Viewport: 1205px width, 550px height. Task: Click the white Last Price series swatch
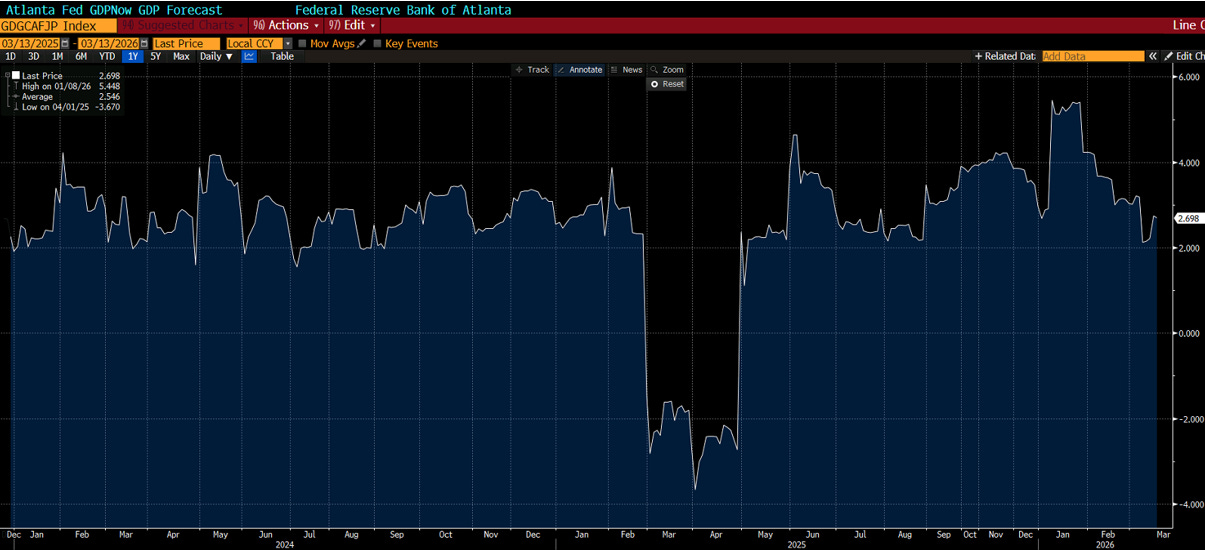point(16,76)
